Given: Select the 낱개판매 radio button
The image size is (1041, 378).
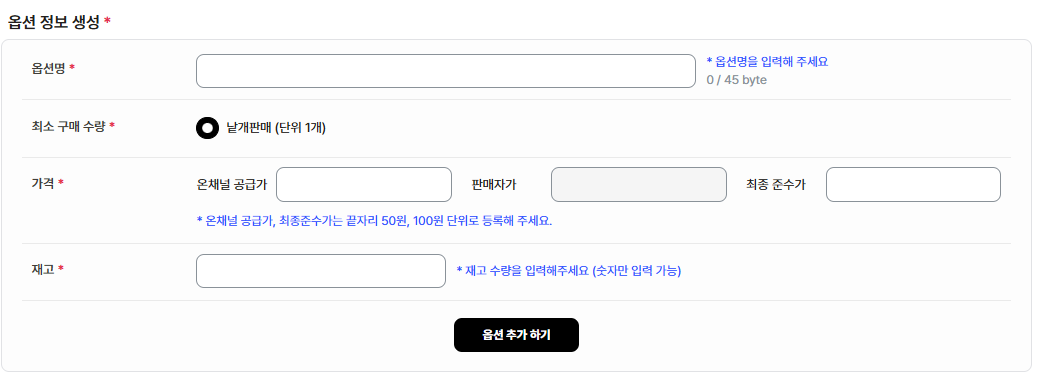Looking at the screenshot, I should [x=207, y=128].
